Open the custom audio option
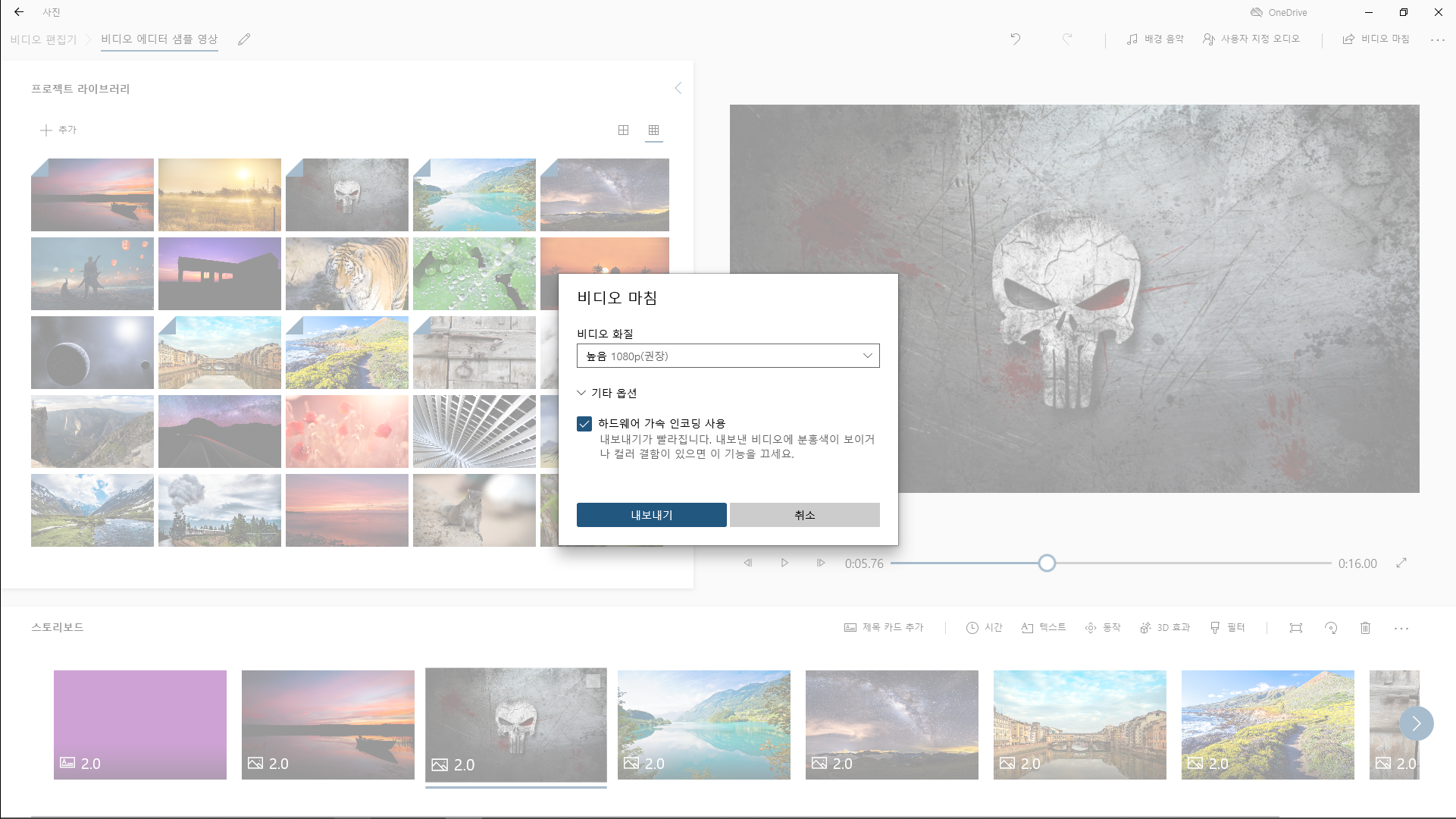This screenshot has width=1456, height=819. point(1251,39)
